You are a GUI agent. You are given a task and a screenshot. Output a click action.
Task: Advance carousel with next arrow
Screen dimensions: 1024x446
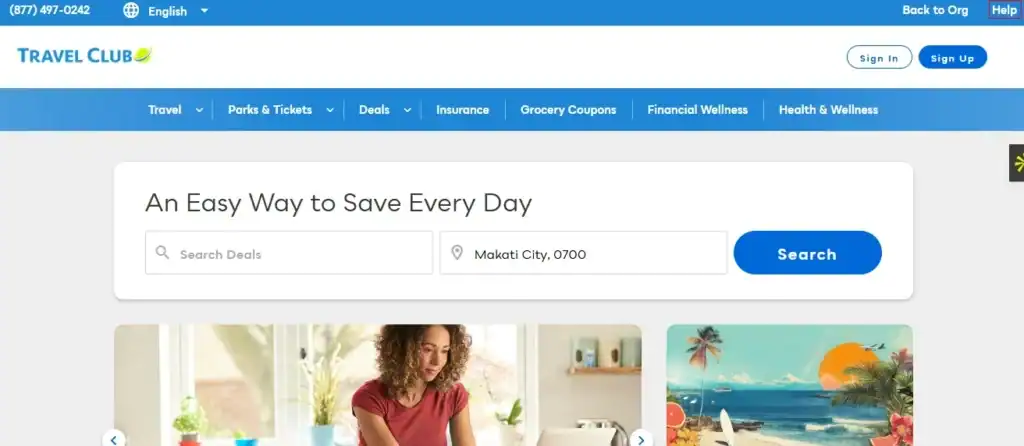click(641, 438)
